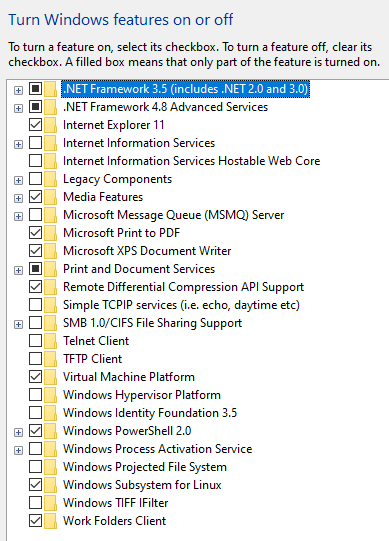The image size is (389, 541).
Task: Enable IIS Hostable Web Core checkbox
Action: [x=35, y=160]
